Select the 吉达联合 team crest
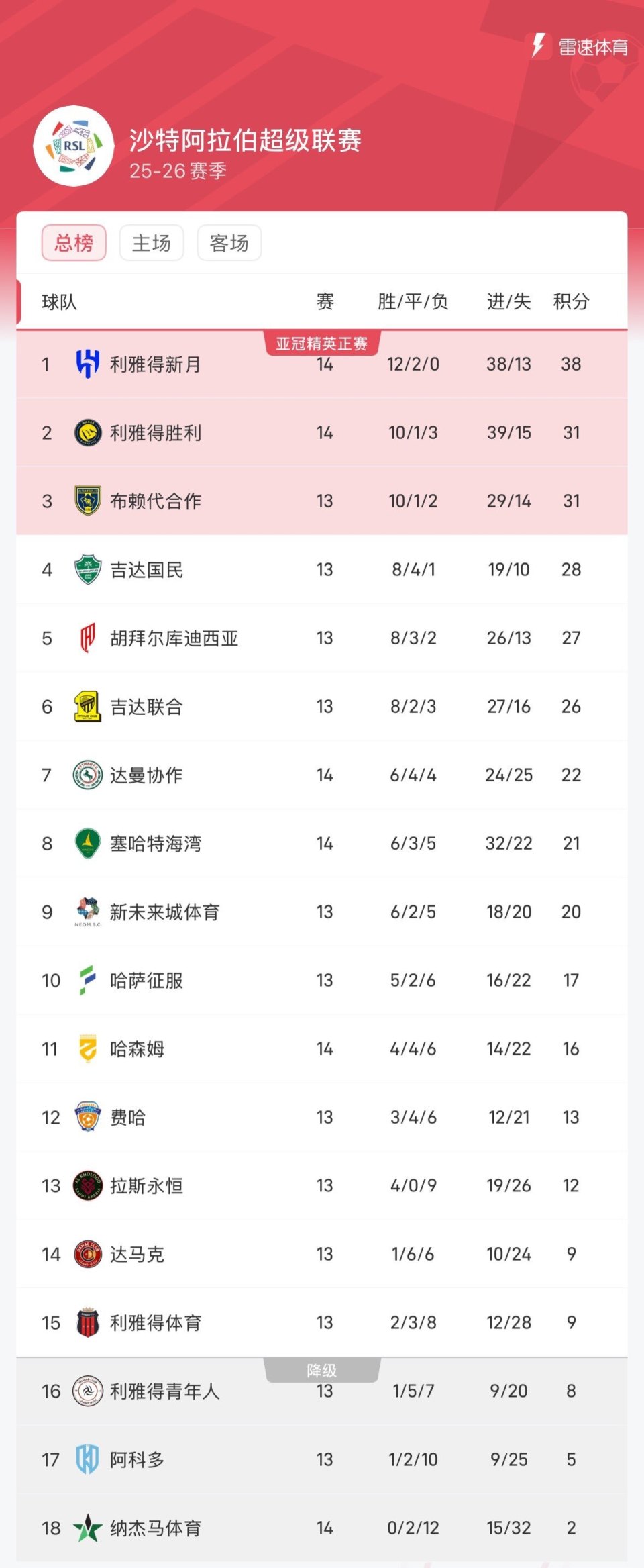Viewport: 644px width, 1568px height. pos(87,706)
